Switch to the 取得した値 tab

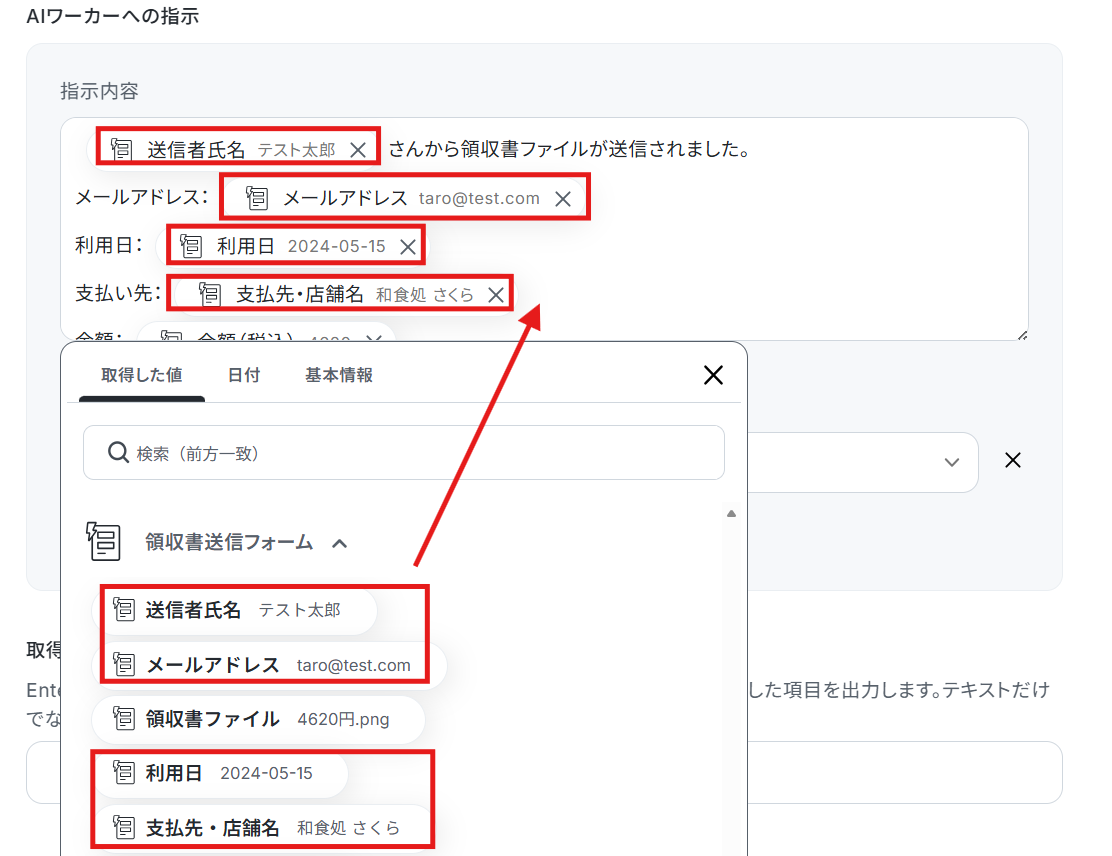point(142,375)
